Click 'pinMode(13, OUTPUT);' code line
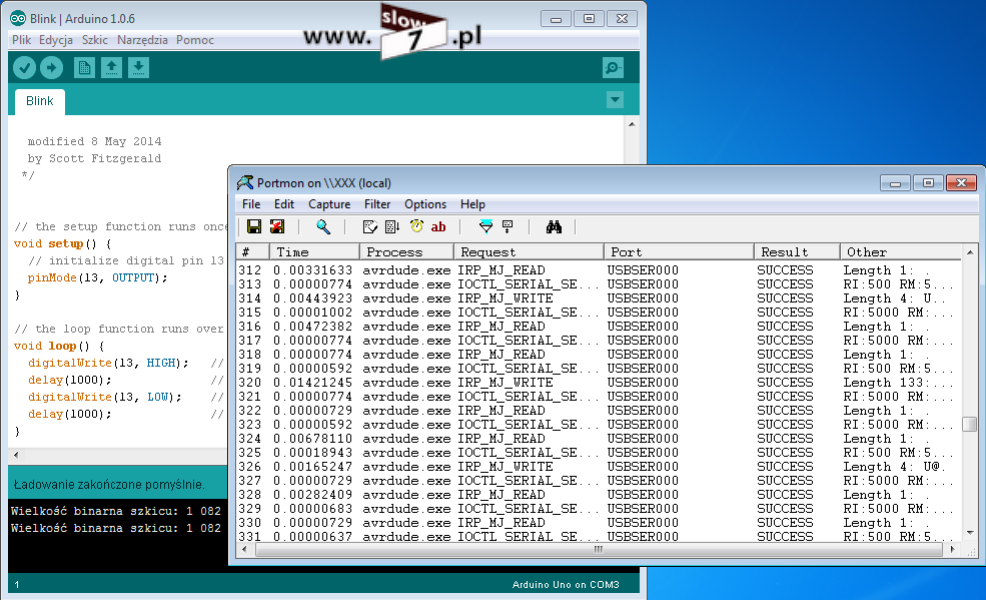The image size is (986, 600). (x=97, y=278)
